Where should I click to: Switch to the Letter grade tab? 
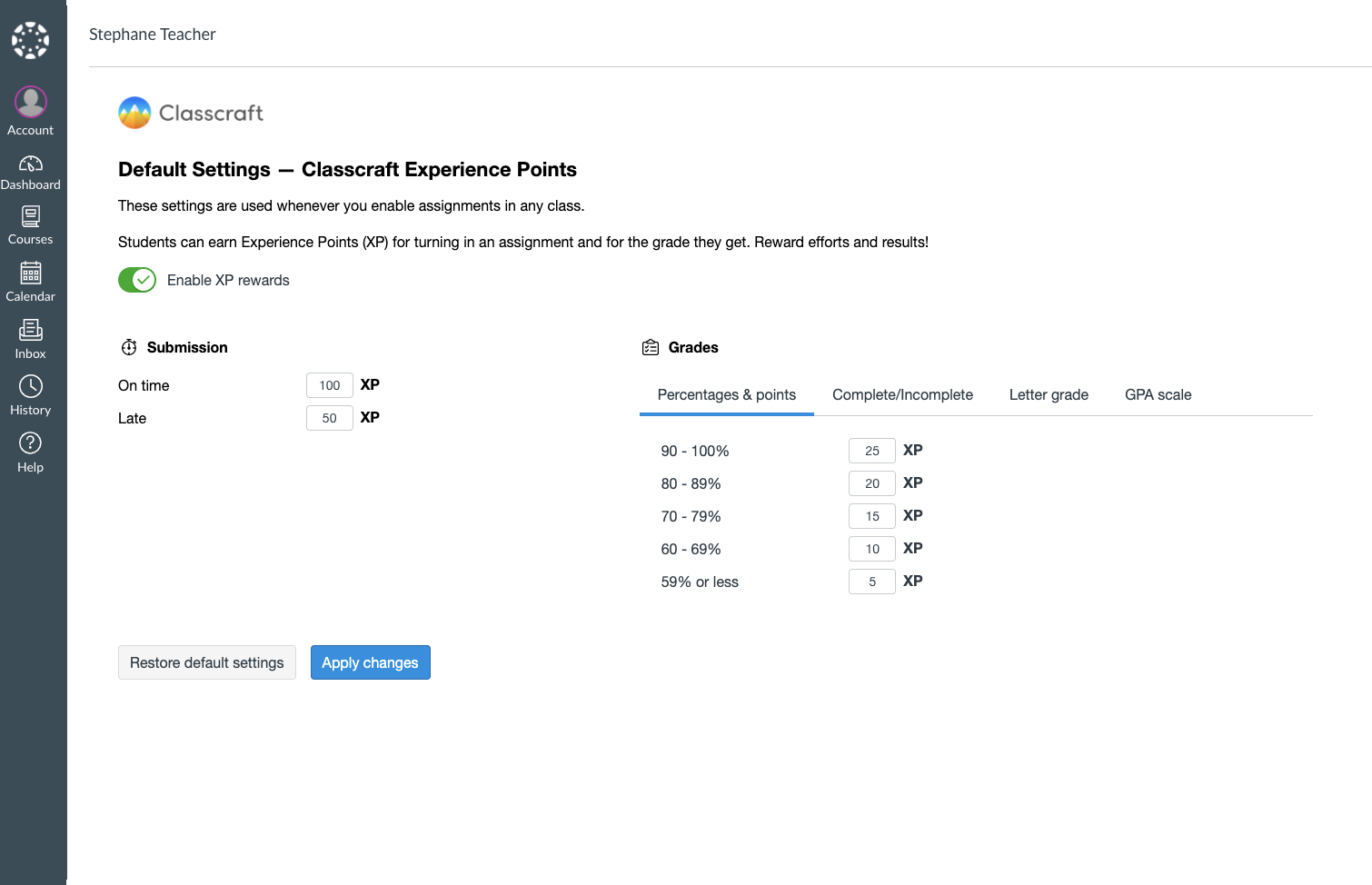pyautogui.click(x=1049, y=394)
